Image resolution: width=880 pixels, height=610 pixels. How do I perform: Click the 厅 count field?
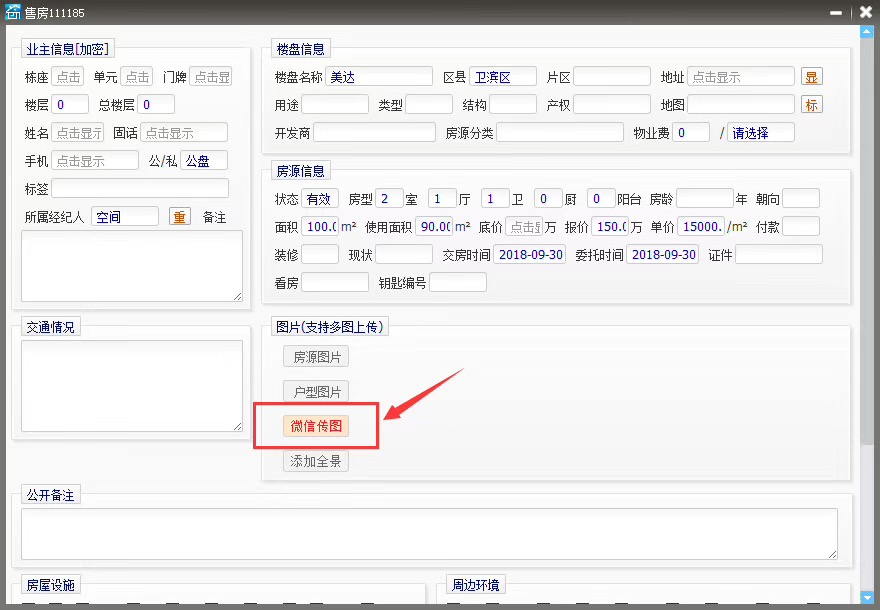point(442,199)
